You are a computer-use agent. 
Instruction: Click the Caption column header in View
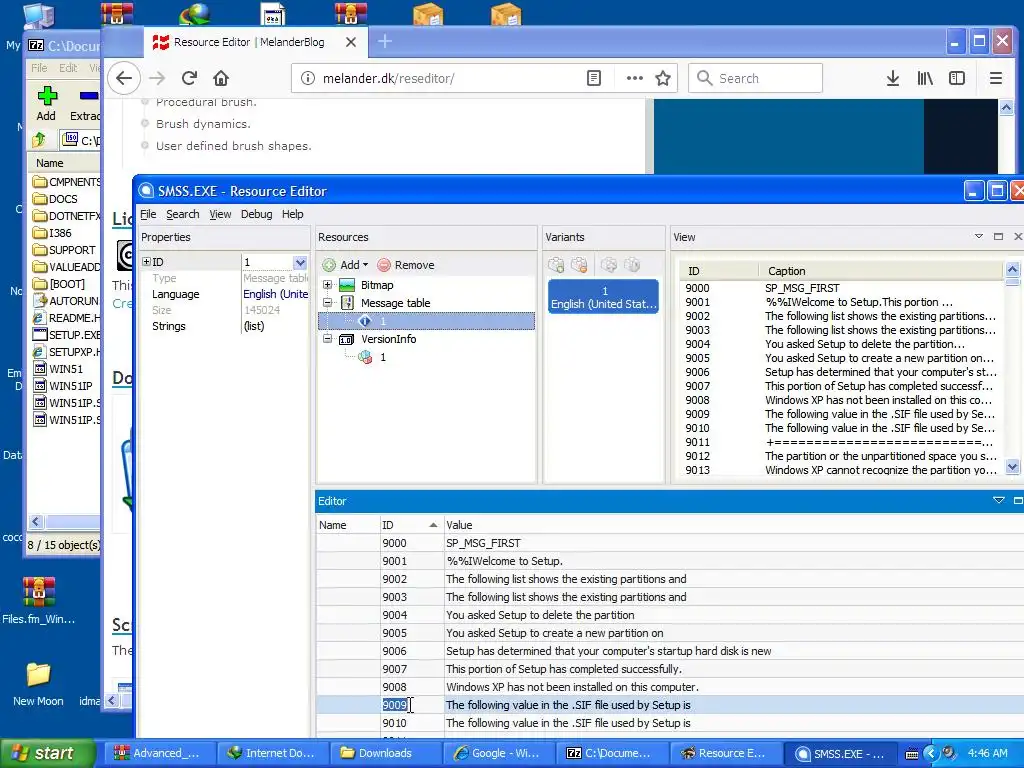click(x=880, y=271)
